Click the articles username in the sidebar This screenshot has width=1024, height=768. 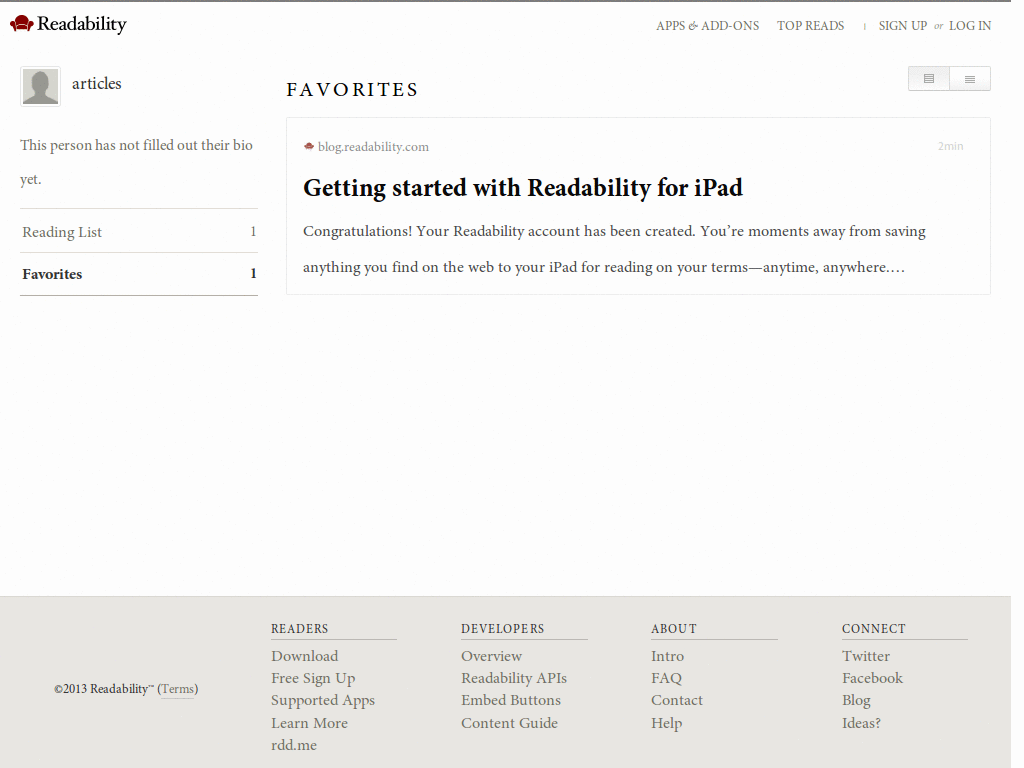pos(97,84)
